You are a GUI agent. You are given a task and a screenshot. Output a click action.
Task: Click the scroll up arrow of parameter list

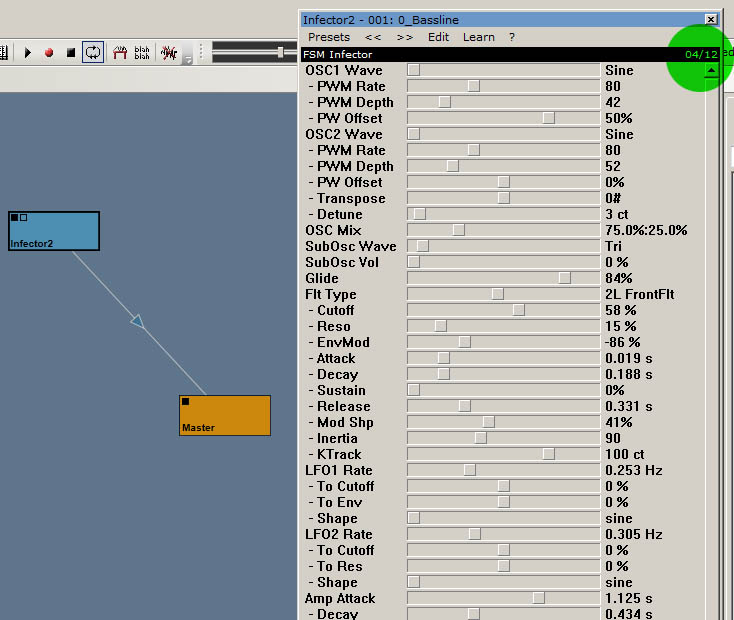[711, 70]
